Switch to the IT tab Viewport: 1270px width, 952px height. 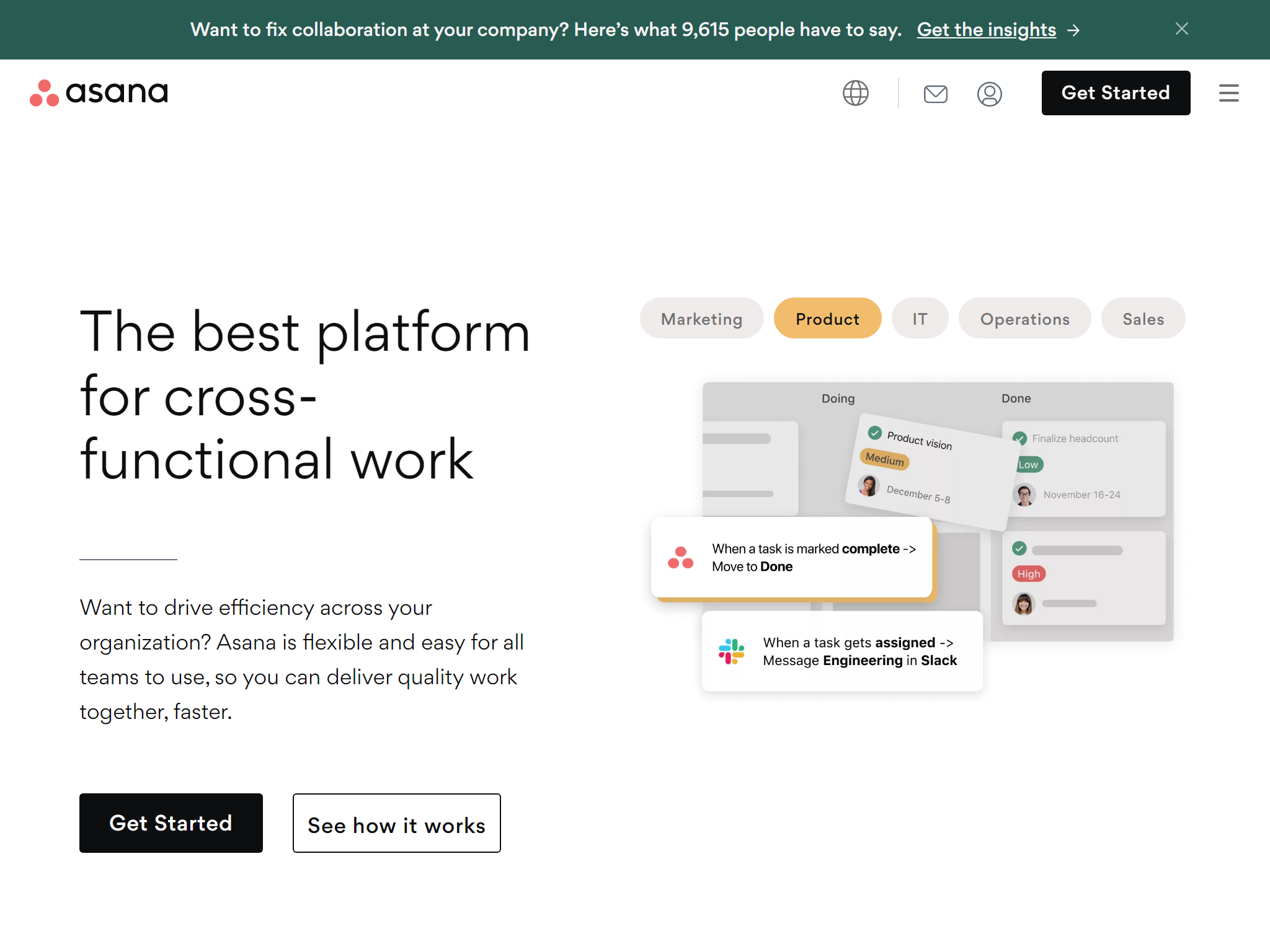click(x=920, y=319)
